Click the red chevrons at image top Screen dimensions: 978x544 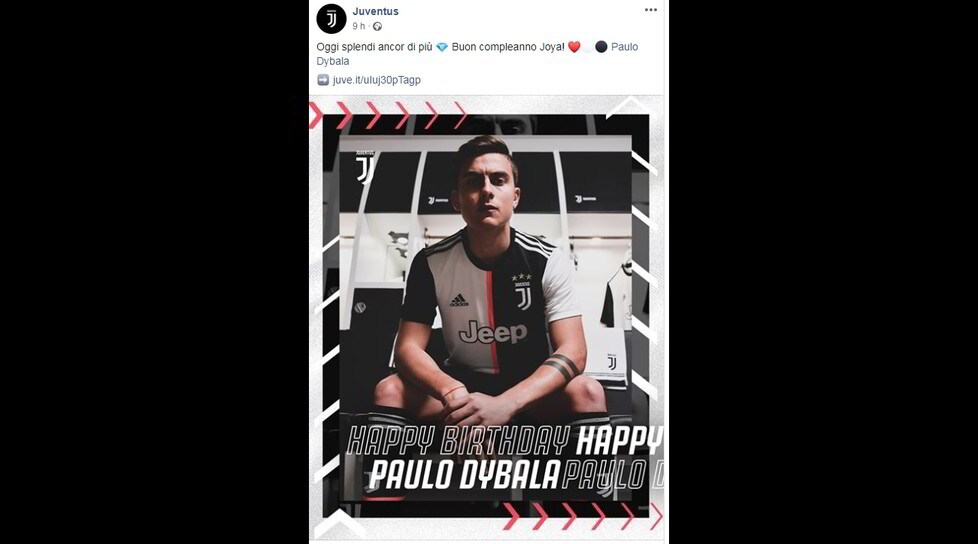388,115
